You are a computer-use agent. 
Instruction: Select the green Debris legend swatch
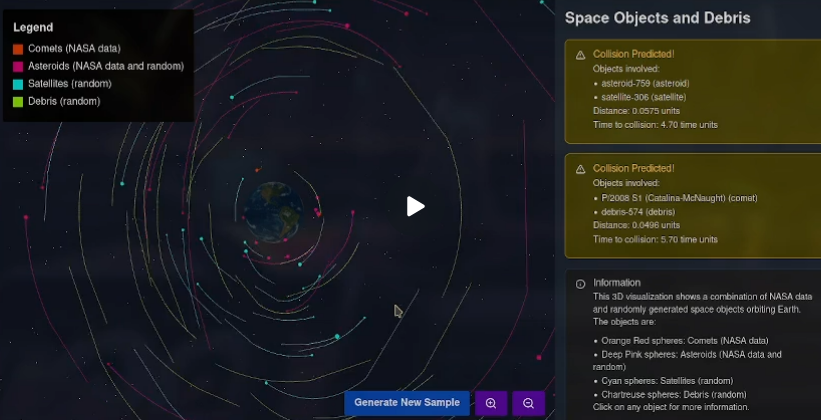pyautogui.click(x=18, y=102)
